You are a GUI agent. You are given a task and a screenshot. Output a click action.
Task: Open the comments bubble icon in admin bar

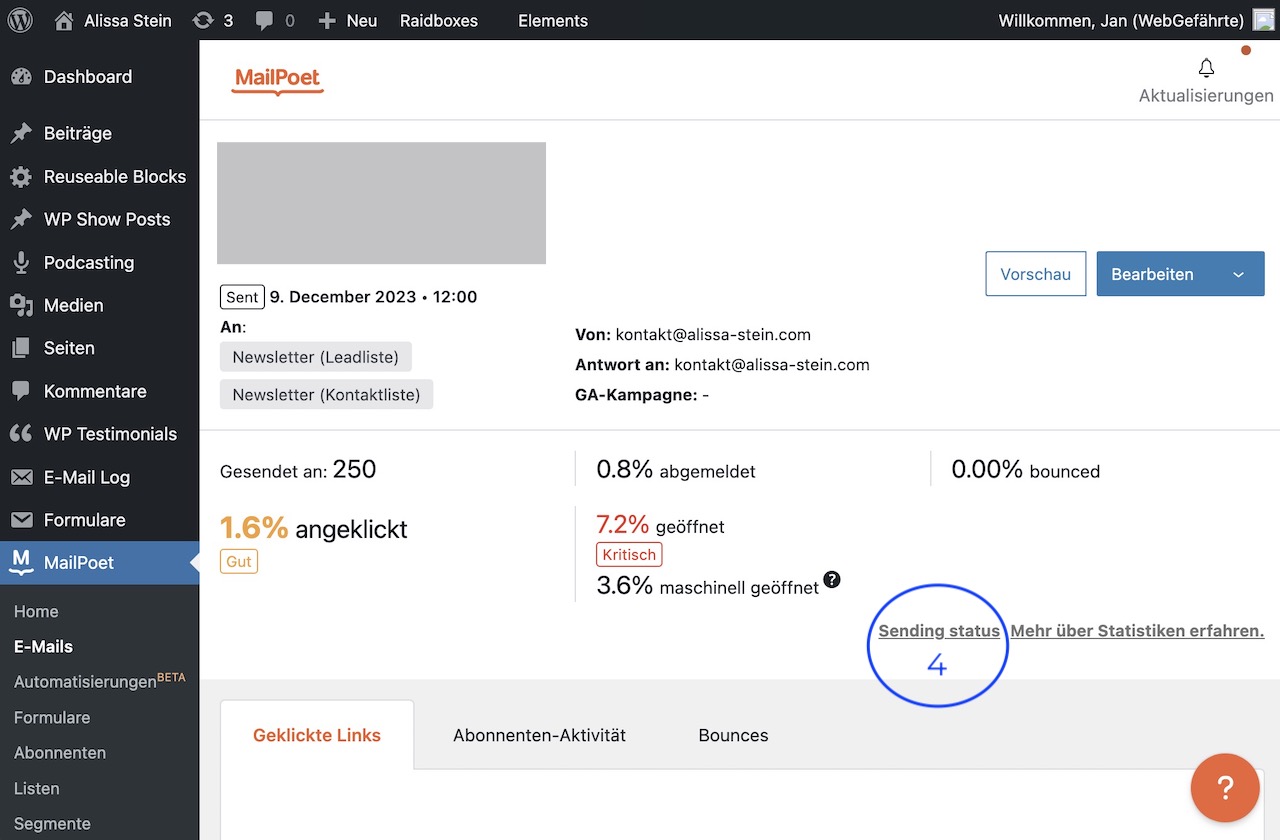[264, 20]
